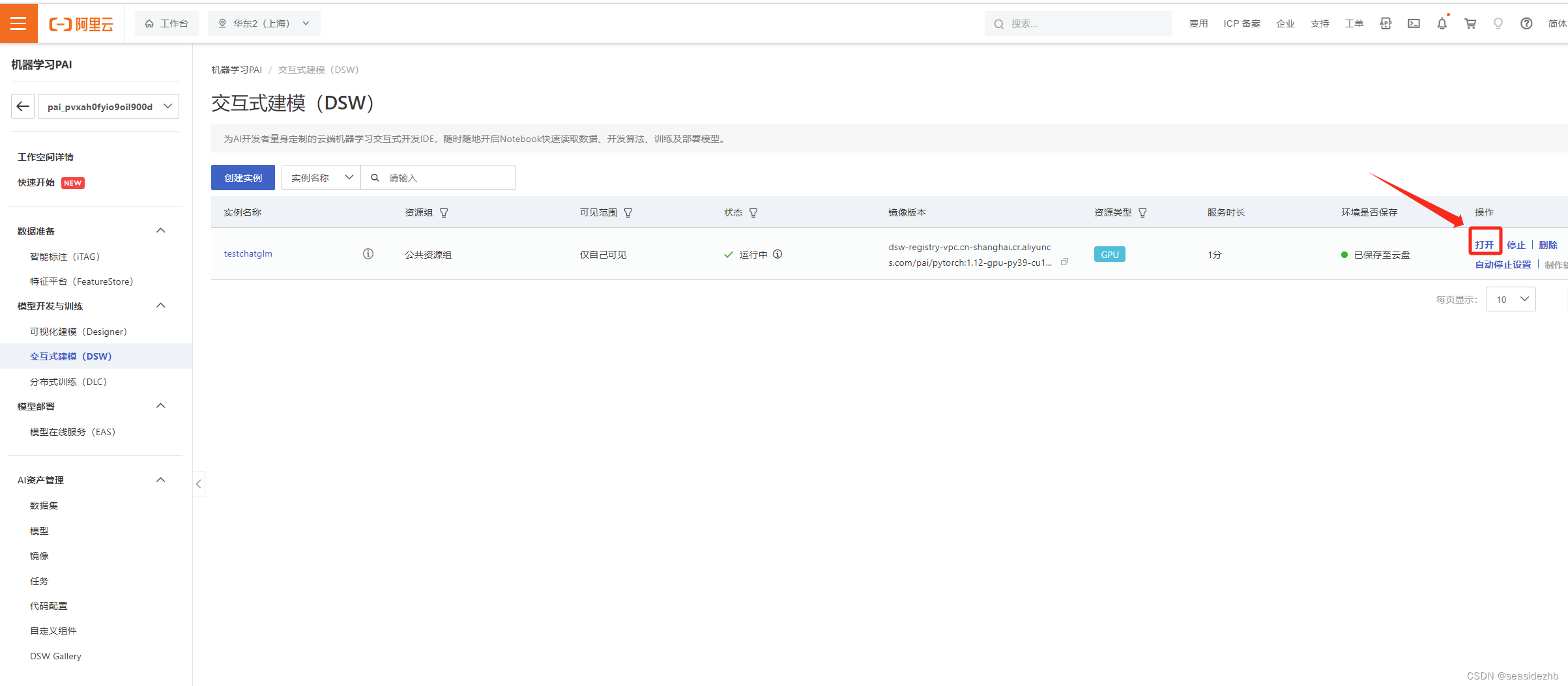Open 代码配置 in sidebar
Viewport: 1568px width, 686px height.
(x=48, y=606)
